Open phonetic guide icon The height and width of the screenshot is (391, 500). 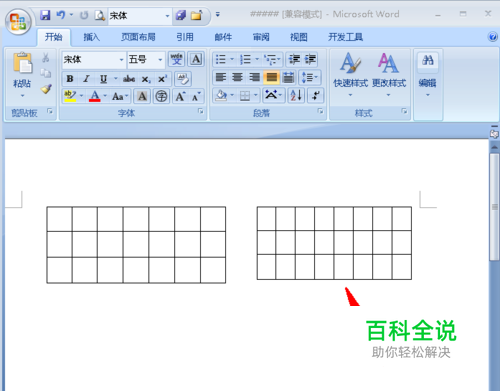click(x=177, y=59)
